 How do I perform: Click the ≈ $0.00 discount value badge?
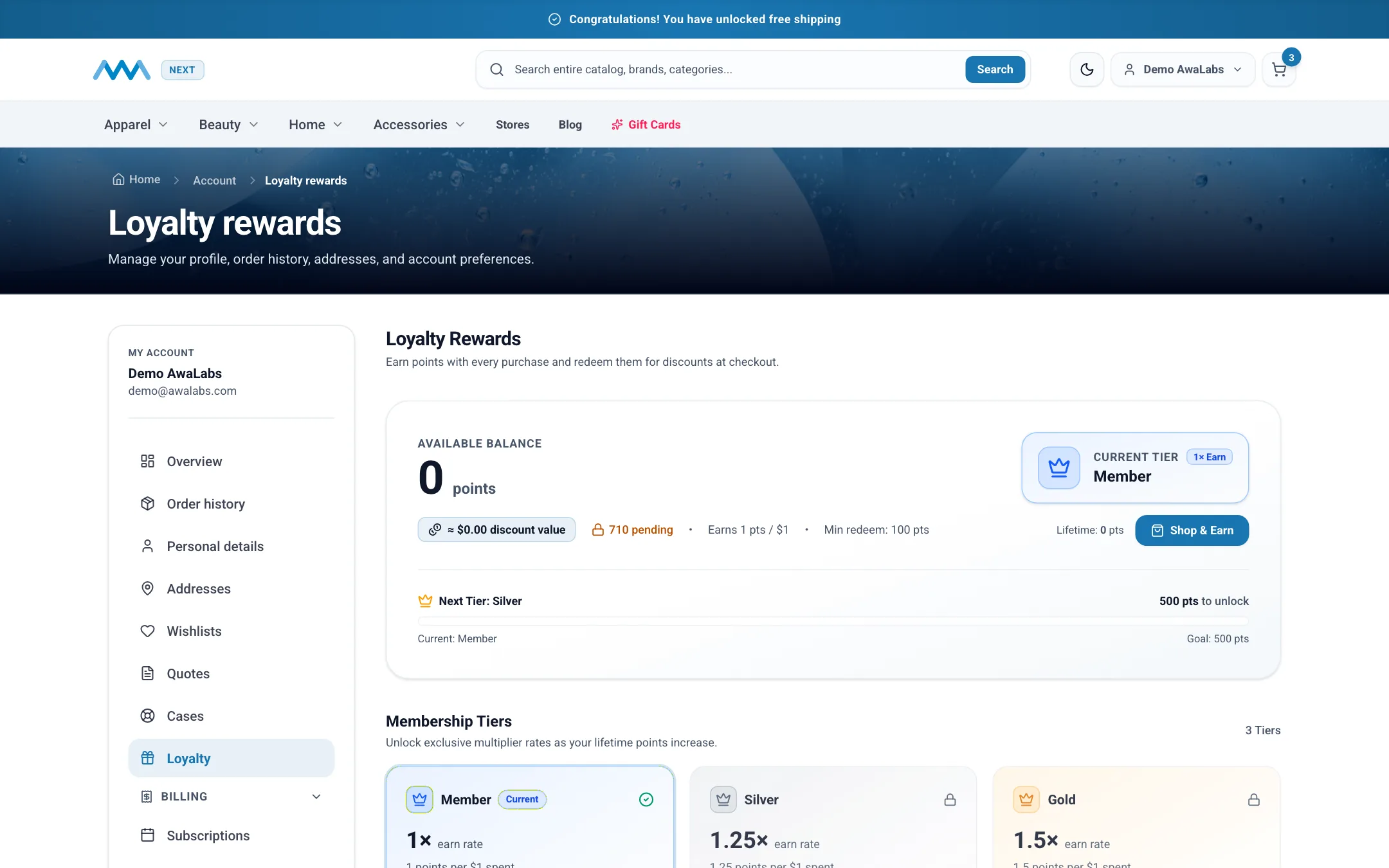[496, 529]
